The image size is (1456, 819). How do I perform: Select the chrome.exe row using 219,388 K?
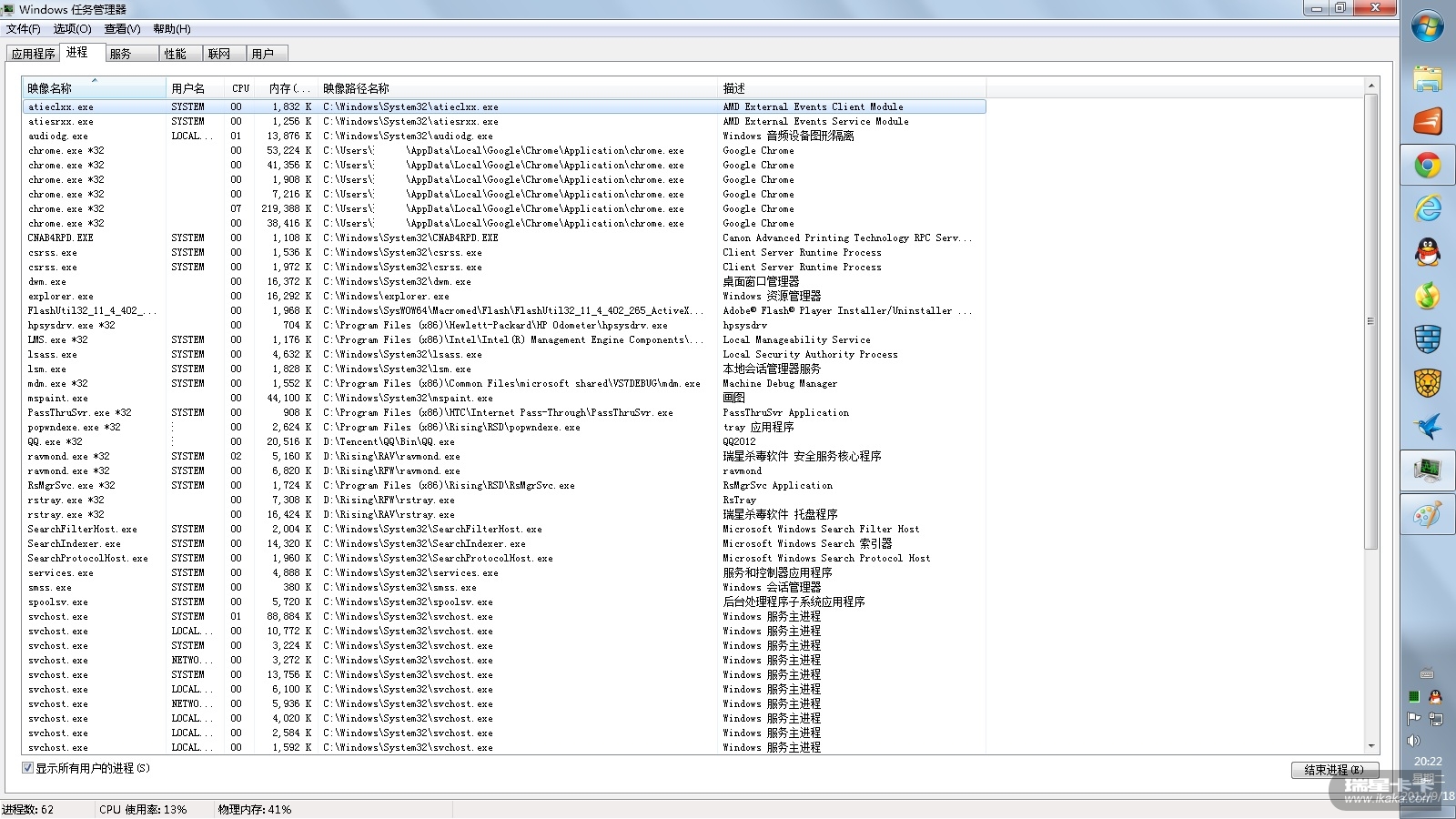click(x=504, y=208)
